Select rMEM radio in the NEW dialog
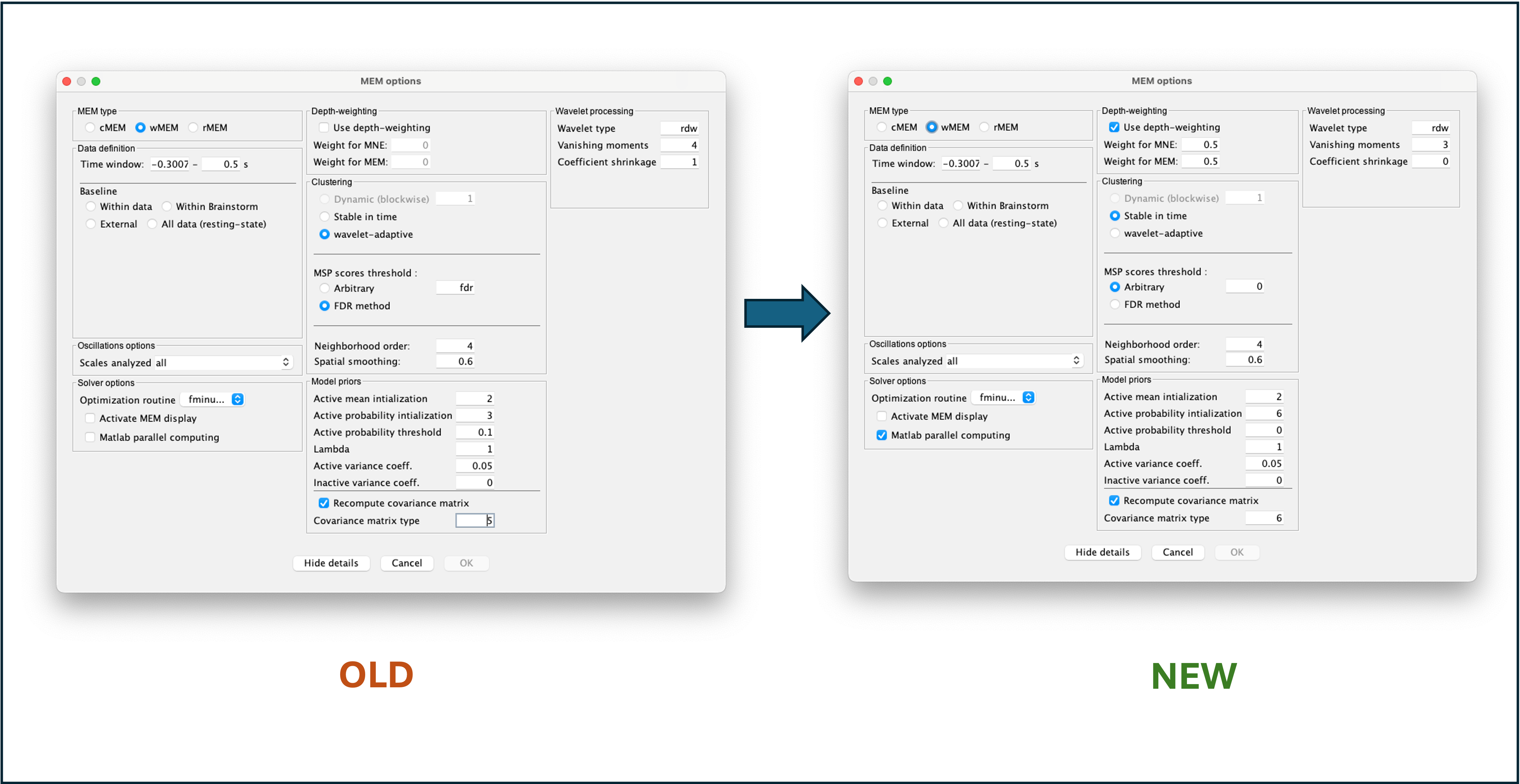This screenshot has width=1520, height=784. point(984,127)
